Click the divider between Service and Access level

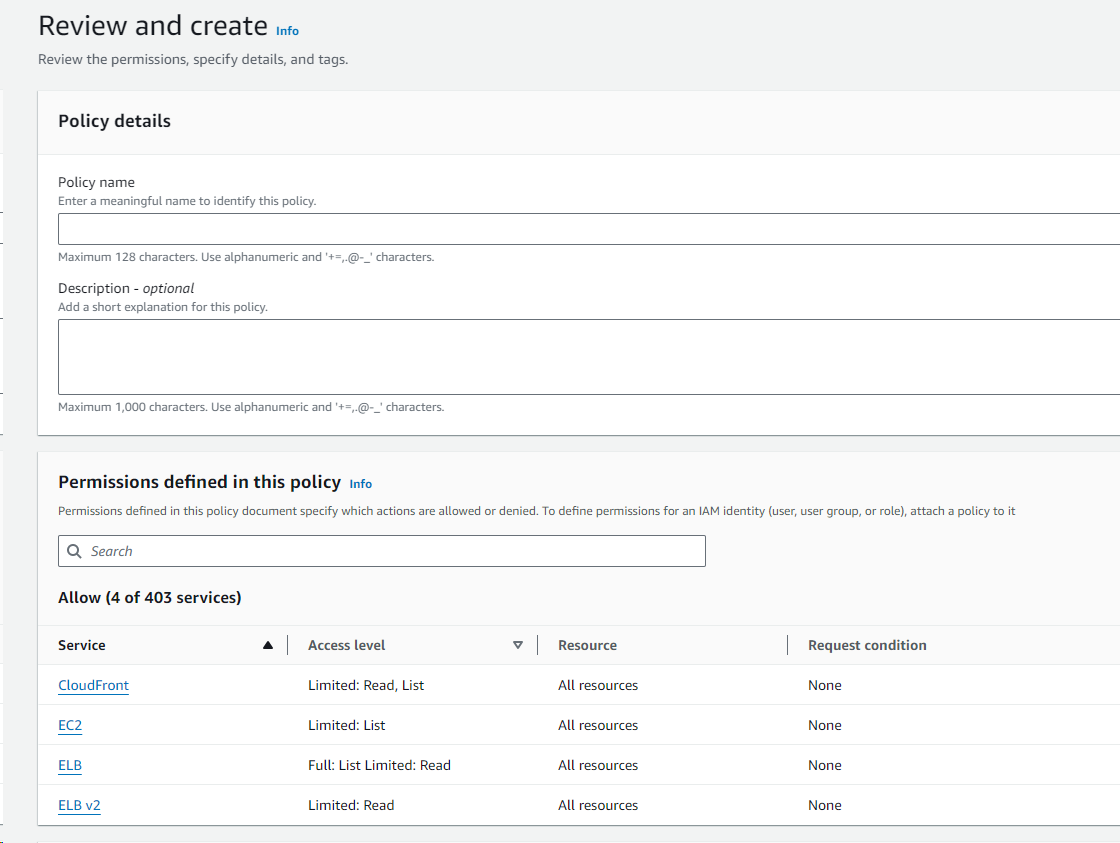(x=288, y=645)
